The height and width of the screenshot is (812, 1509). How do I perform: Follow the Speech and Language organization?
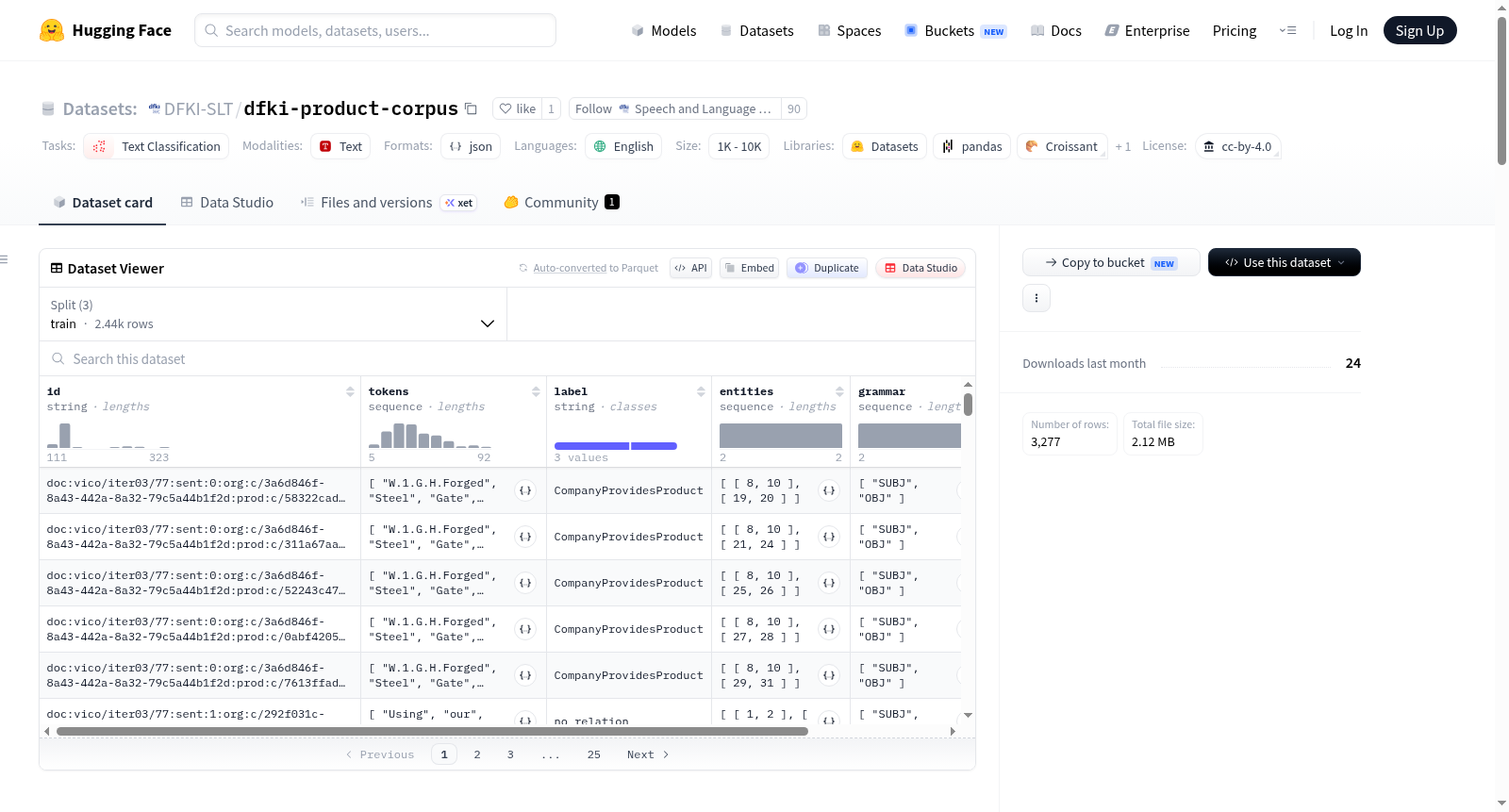pos(674,108)
